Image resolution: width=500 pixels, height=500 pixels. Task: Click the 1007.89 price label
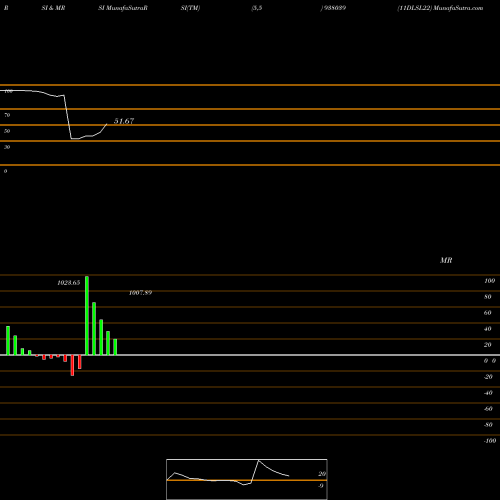(140, 293)
